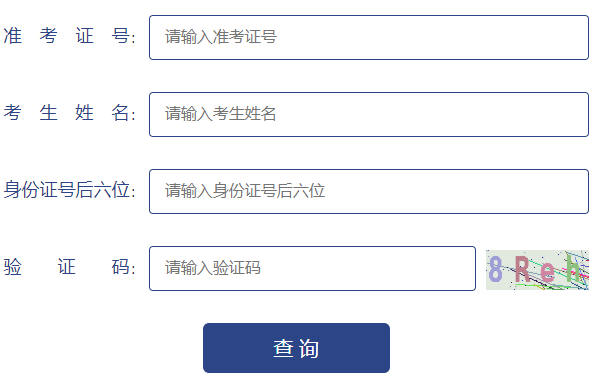Click placeholder 请输入验证码
Screen dimensions: 598x388
[213, 268]
